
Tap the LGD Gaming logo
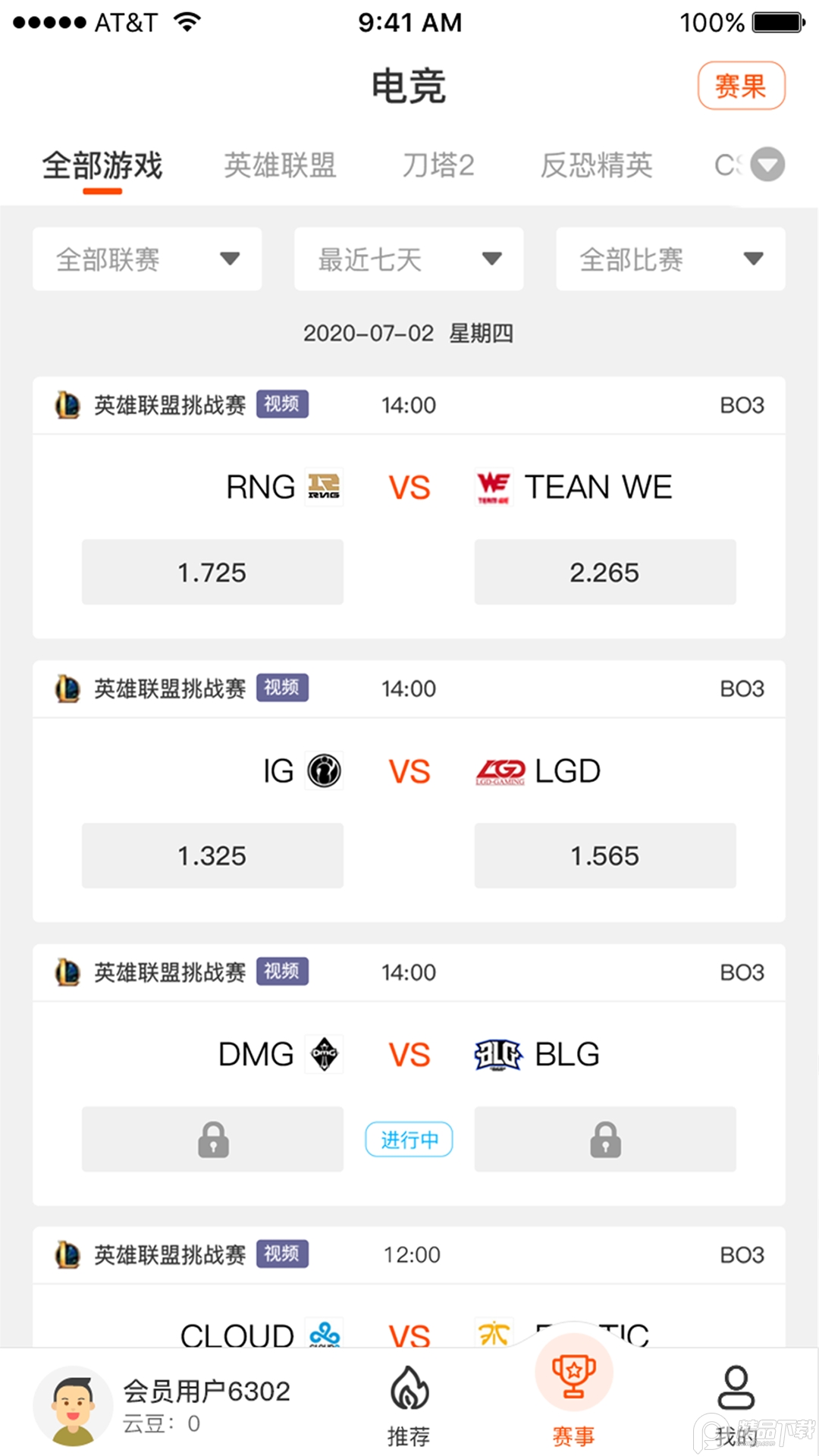pos(500,771)
